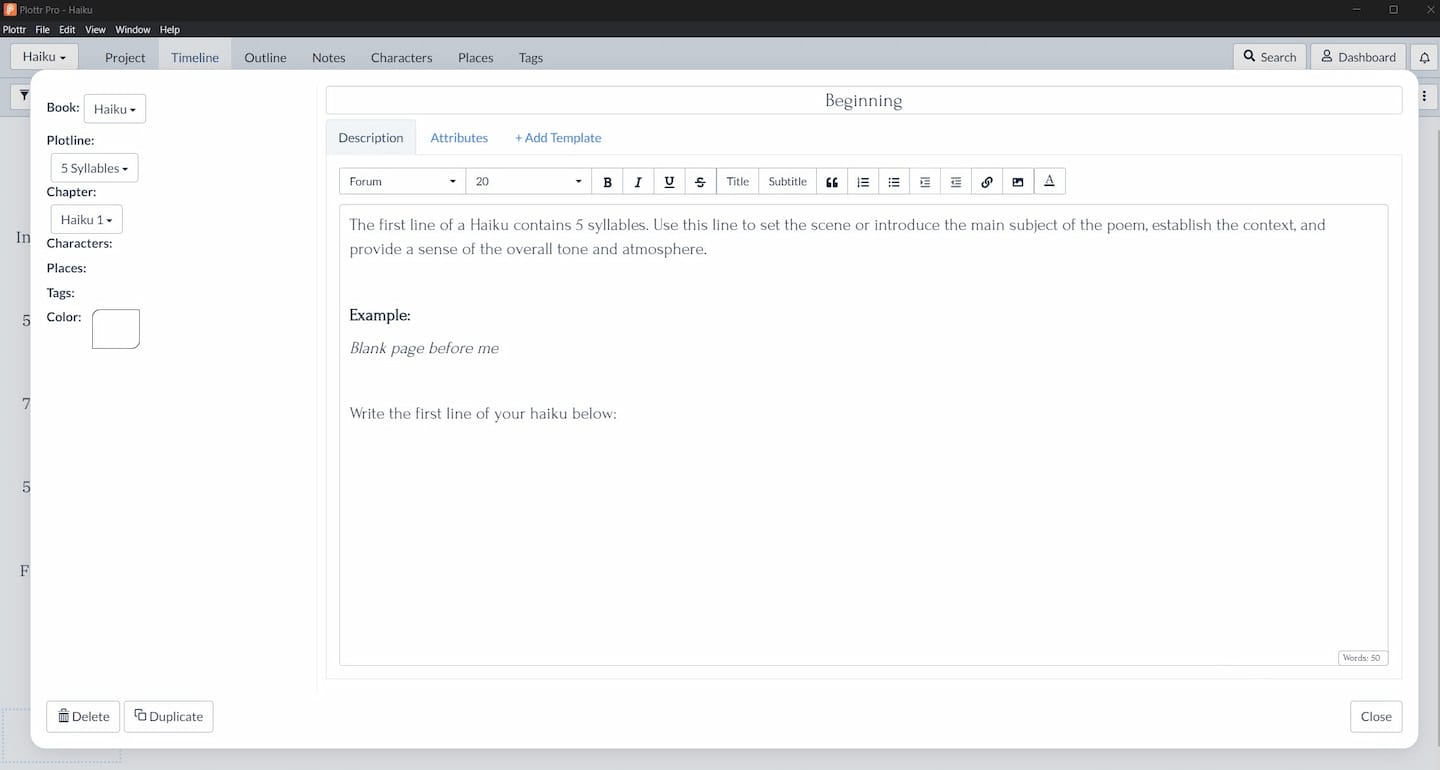Apply strikethrough to text
This screenshot has width=1440, height=770.
pos(700,182)
